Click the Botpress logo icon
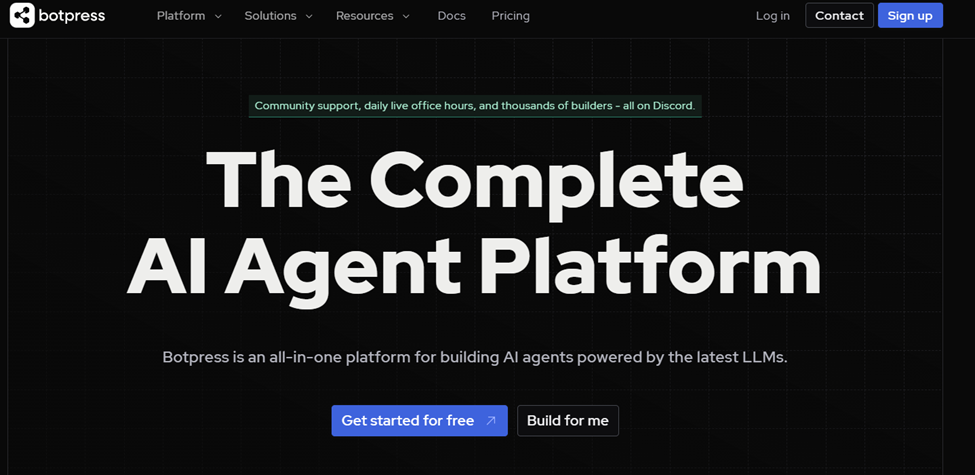The height and width of the screenshot is (475, 975). pyautogui.click(x=22, y=16)
